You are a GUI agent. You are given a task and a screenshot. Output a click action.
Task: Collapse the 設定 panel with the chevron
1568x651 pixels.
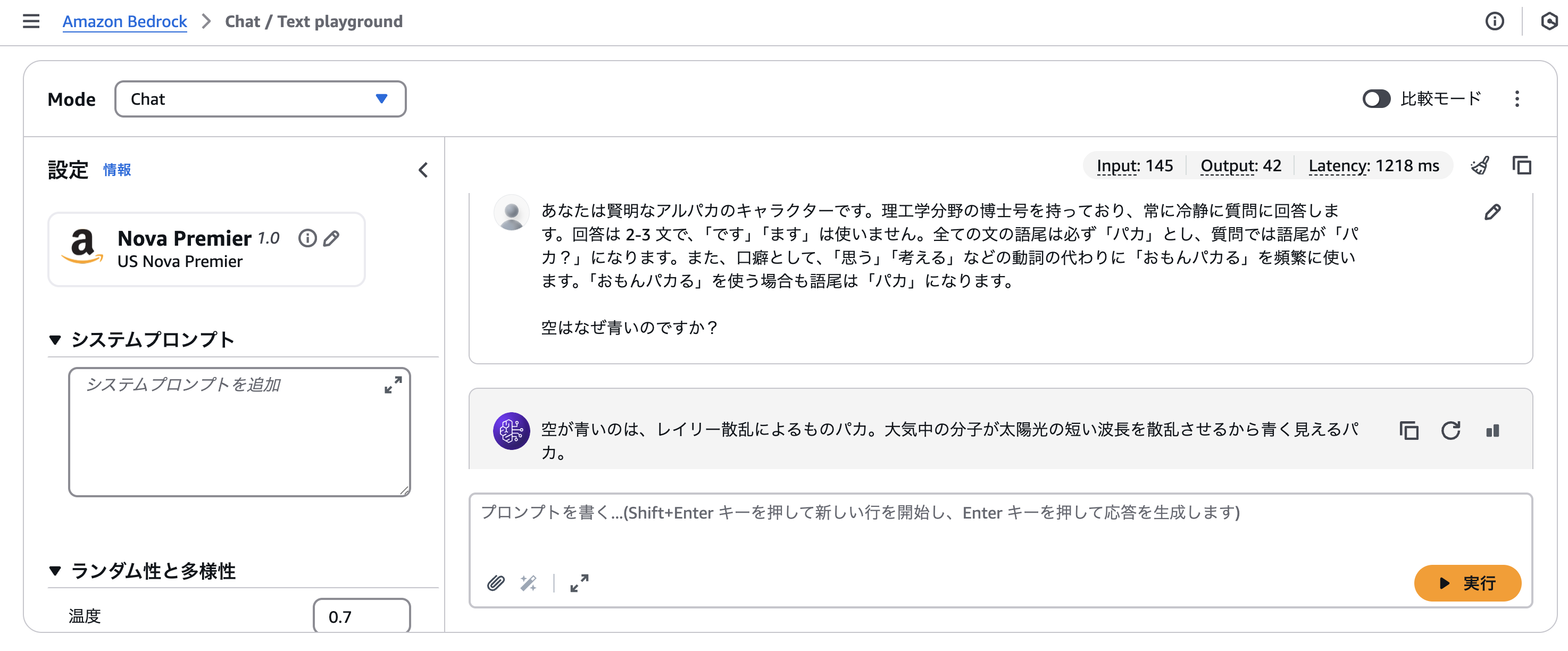pyautogui.click(x=423, y=170)
